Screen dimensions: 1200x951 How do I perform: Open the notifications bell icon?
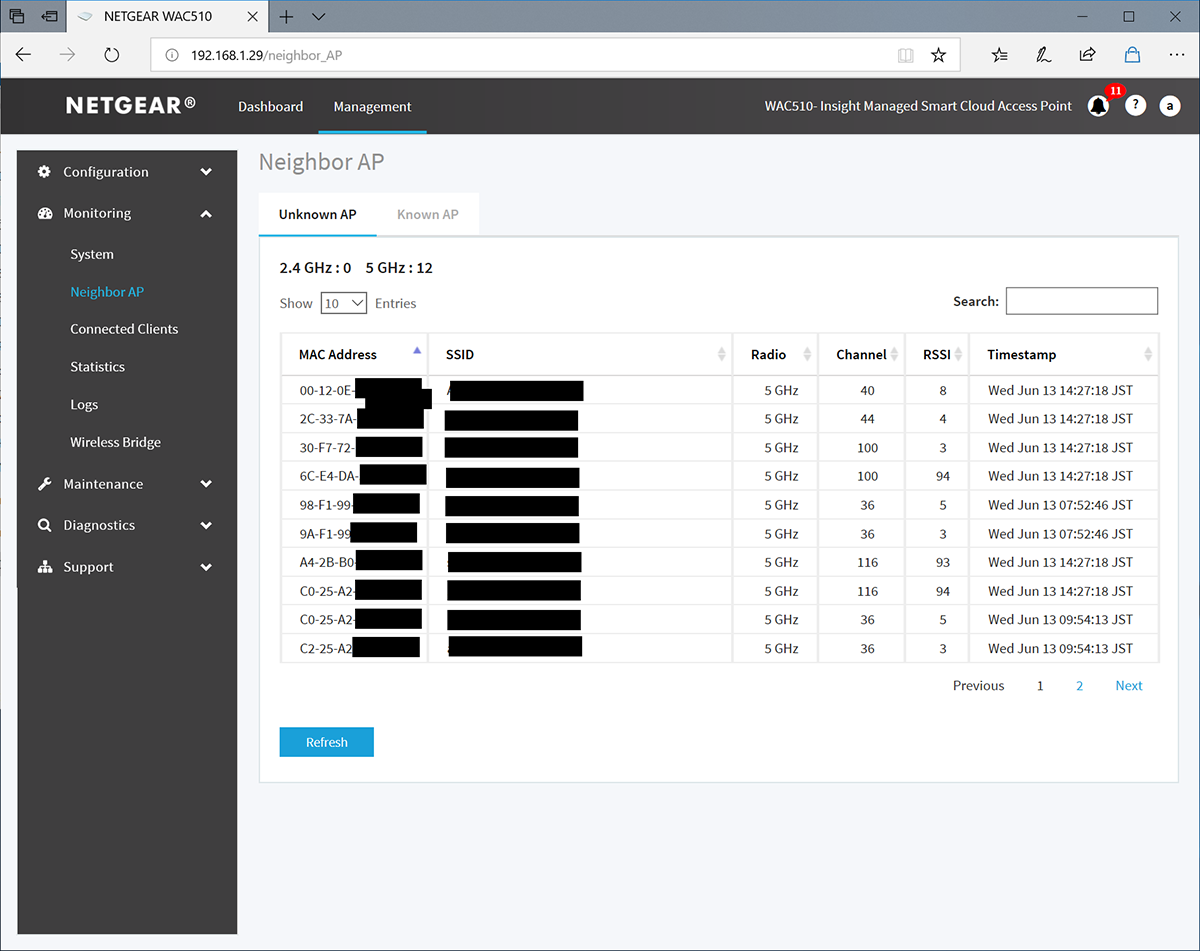[x=1098, y=106]
